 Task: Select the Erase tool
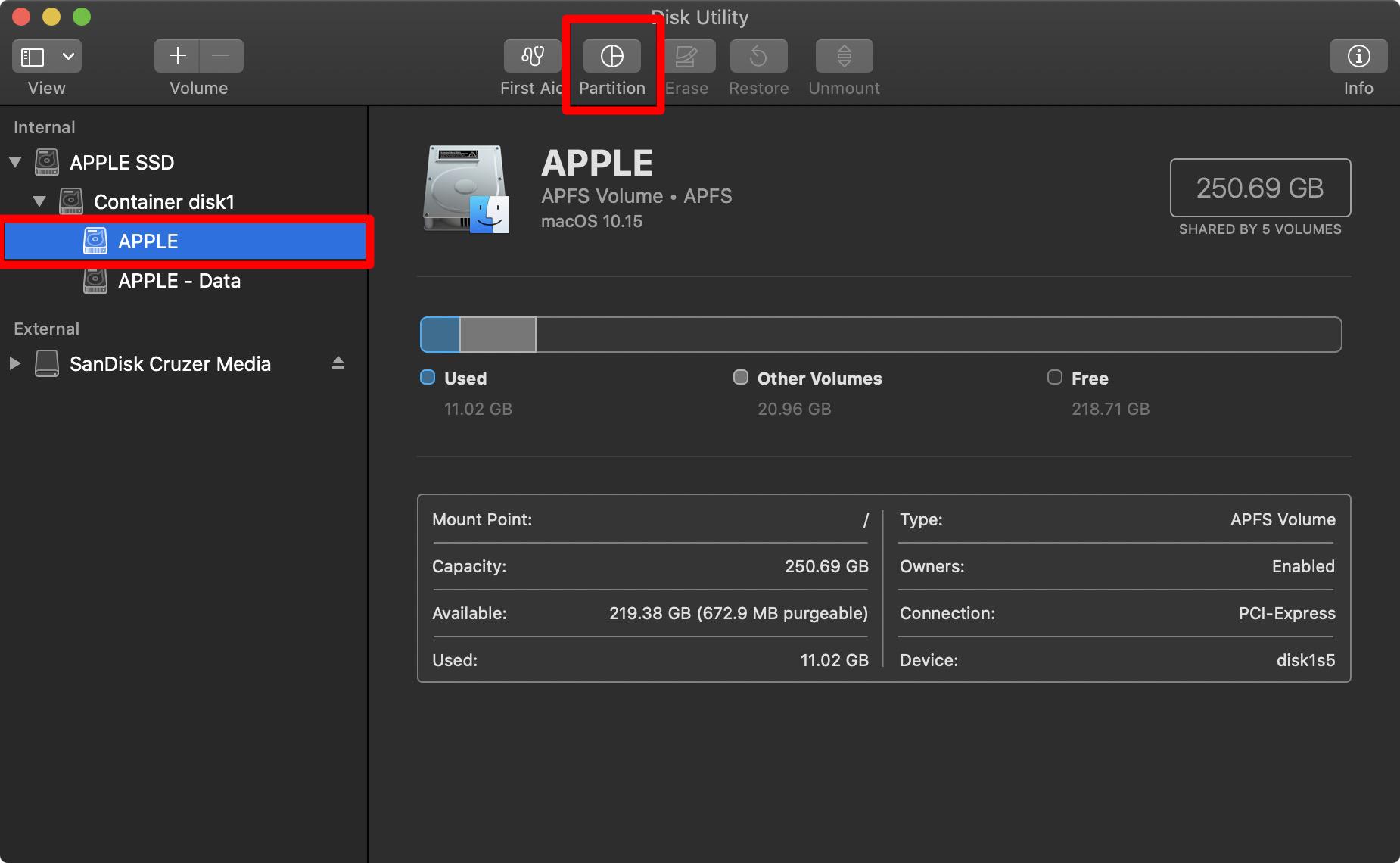[x=686, y=55]
